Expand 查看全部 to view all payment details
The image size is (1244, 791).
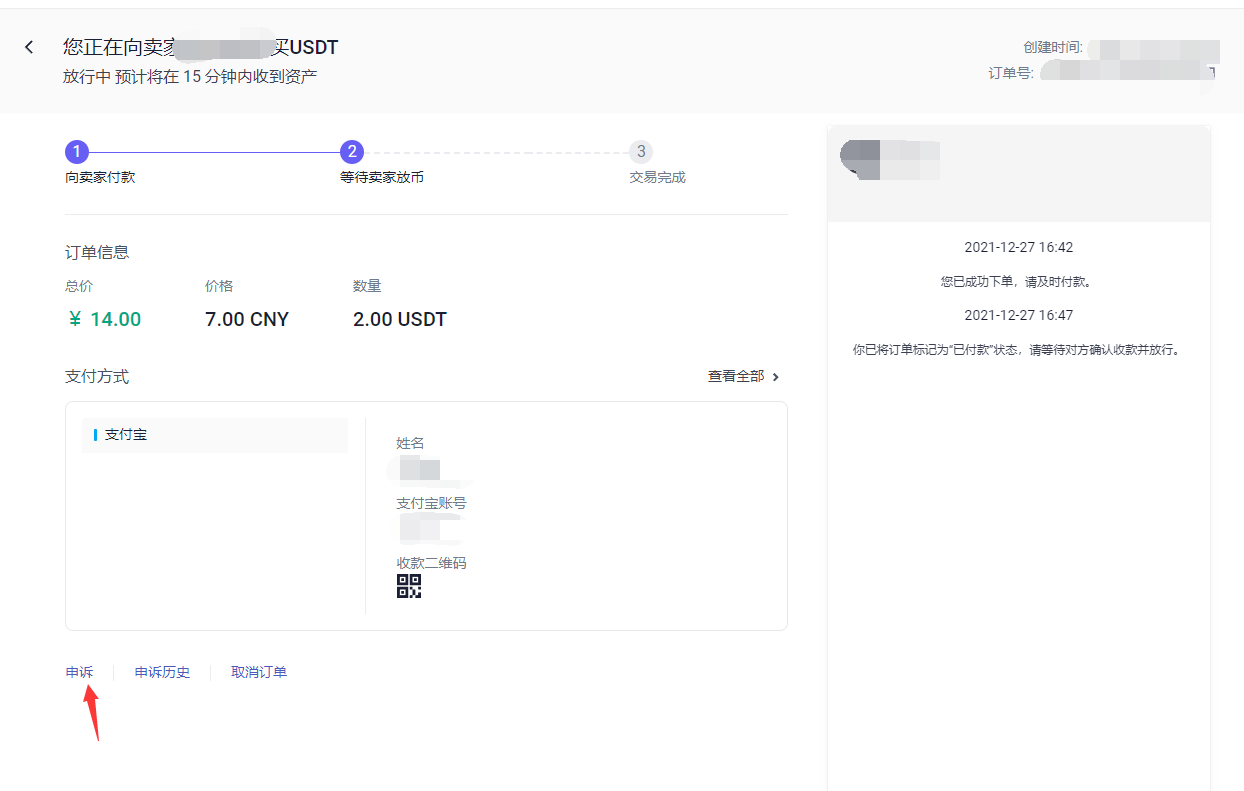coord(742,376)
